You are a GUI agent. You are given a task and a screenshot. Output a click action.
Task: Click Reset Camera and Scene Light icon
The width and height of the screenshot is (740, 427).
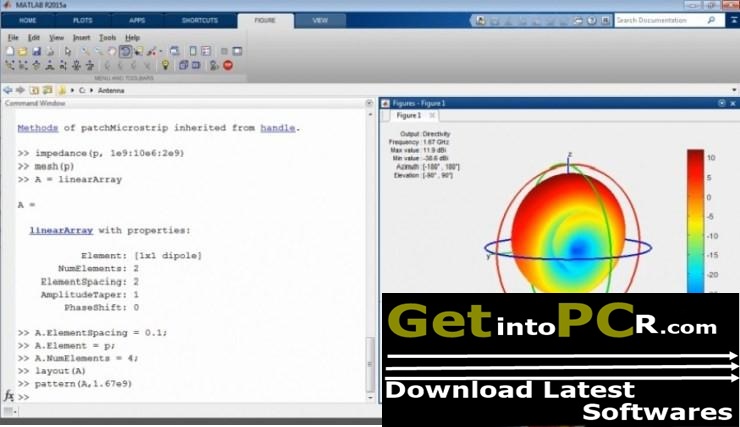coord(214,65)
